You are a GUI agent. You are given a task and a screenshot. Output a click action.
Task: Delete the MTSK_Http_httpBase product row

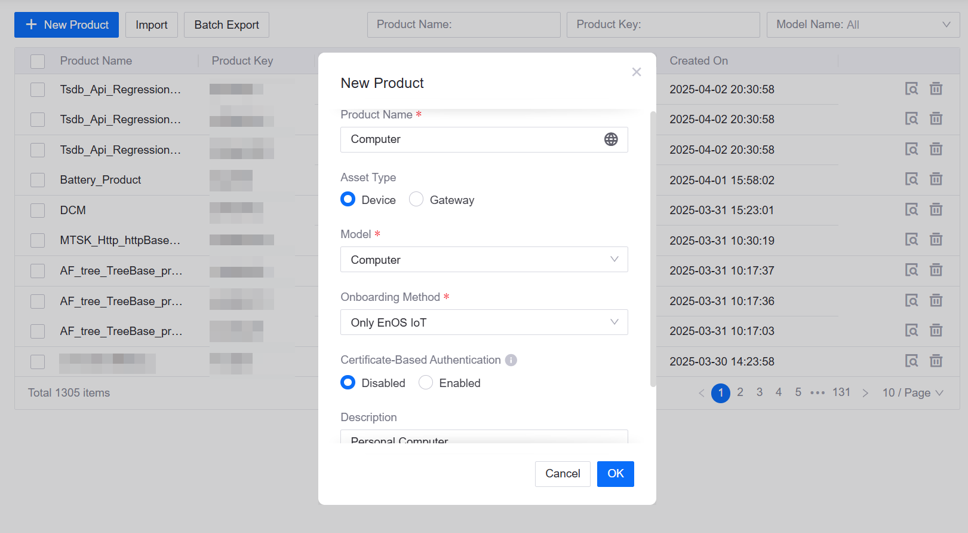pos(936,240)
